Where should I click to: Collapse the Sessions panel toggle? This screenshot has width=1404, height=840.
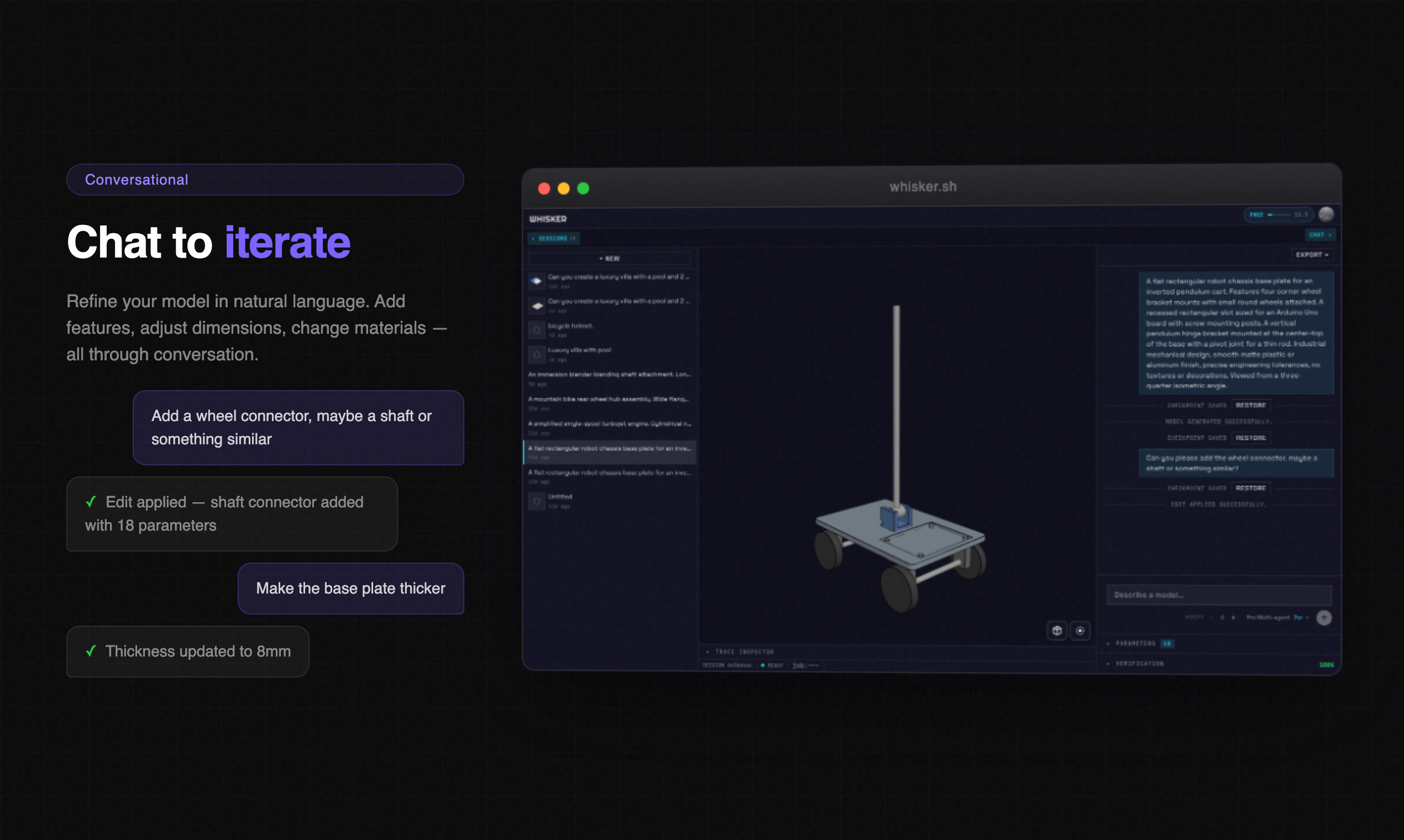coord(554,238)
